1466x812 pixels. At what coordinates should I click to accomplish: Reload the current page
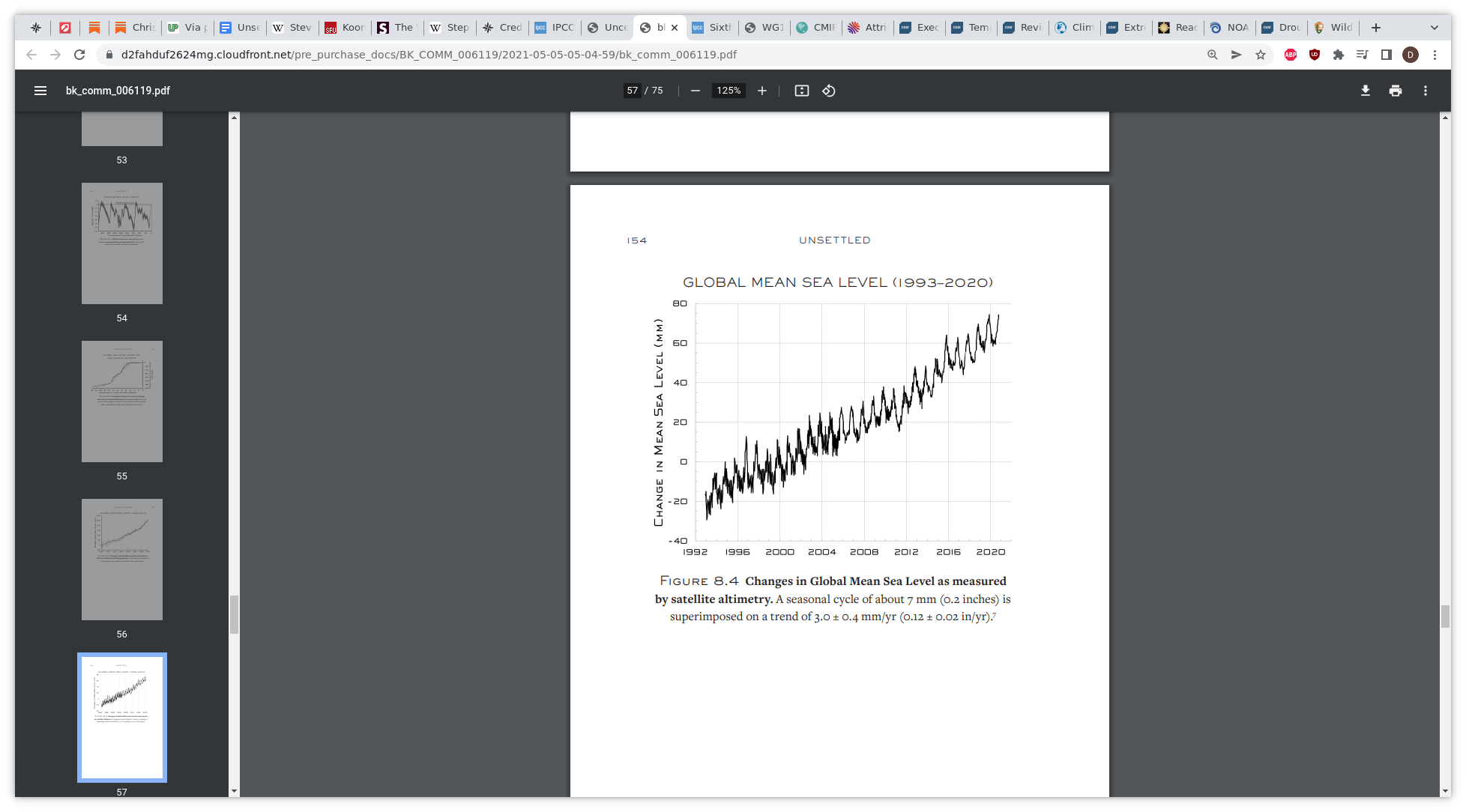(x=79, y=55)
